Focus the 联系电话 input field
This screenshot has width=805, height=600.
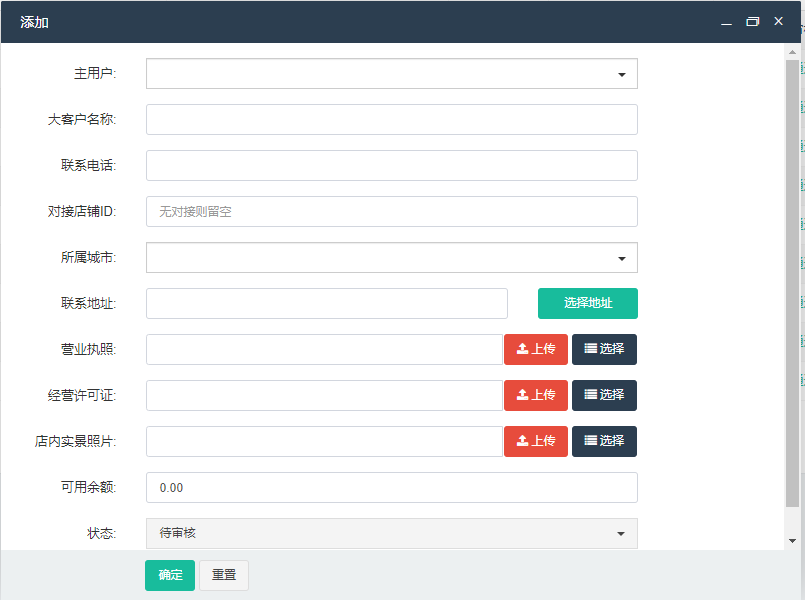point(392,165)
